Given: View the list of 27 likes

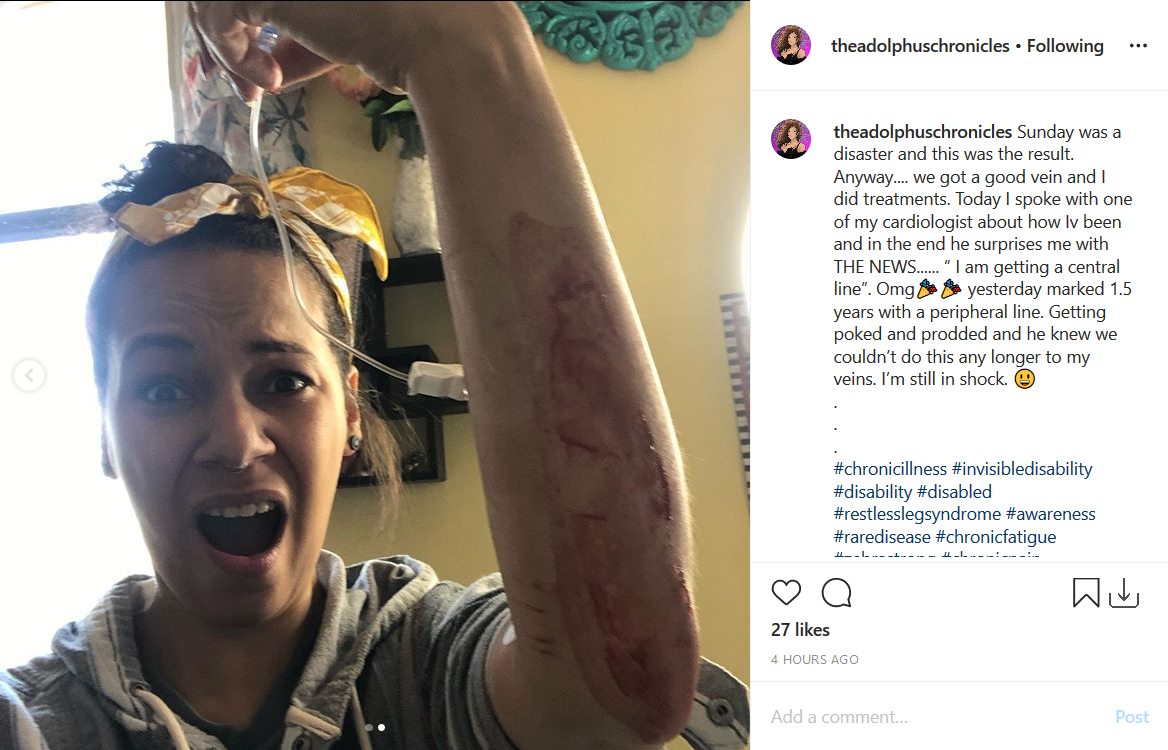Looking at the screenshot, I should [800, 630].
